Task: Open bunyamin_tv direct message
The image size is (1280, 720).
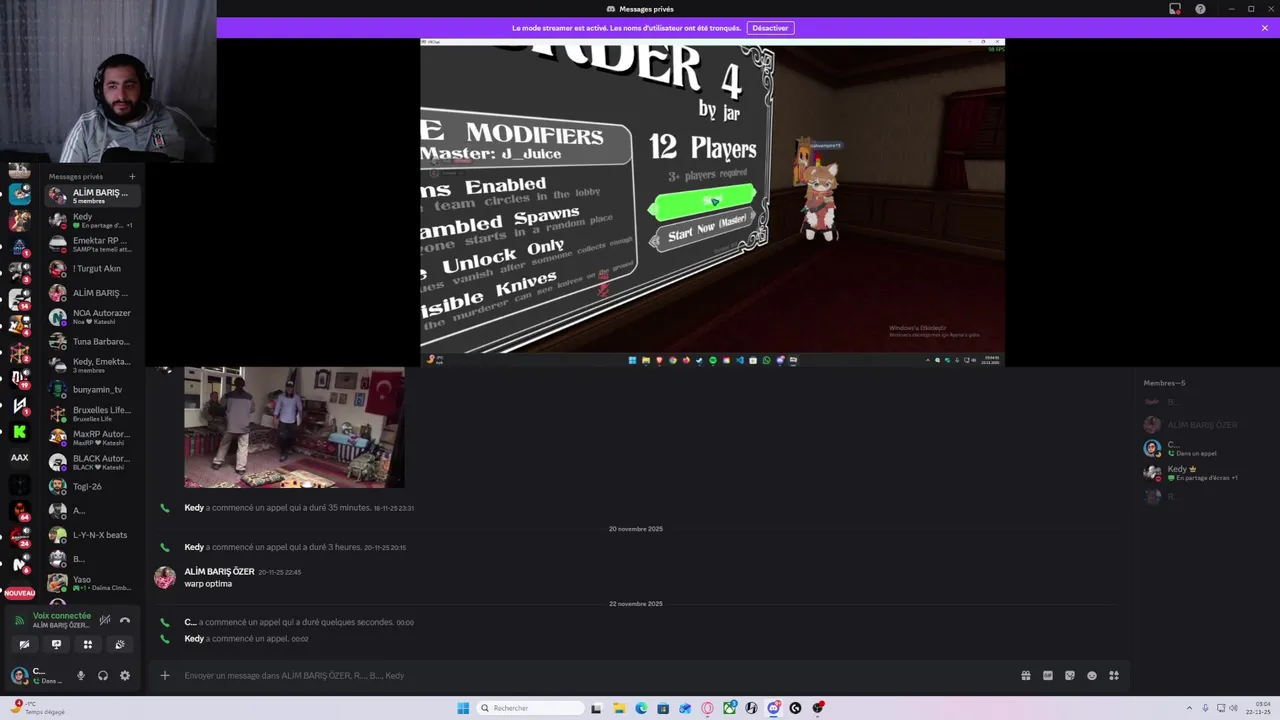Action: click(90, 390)
